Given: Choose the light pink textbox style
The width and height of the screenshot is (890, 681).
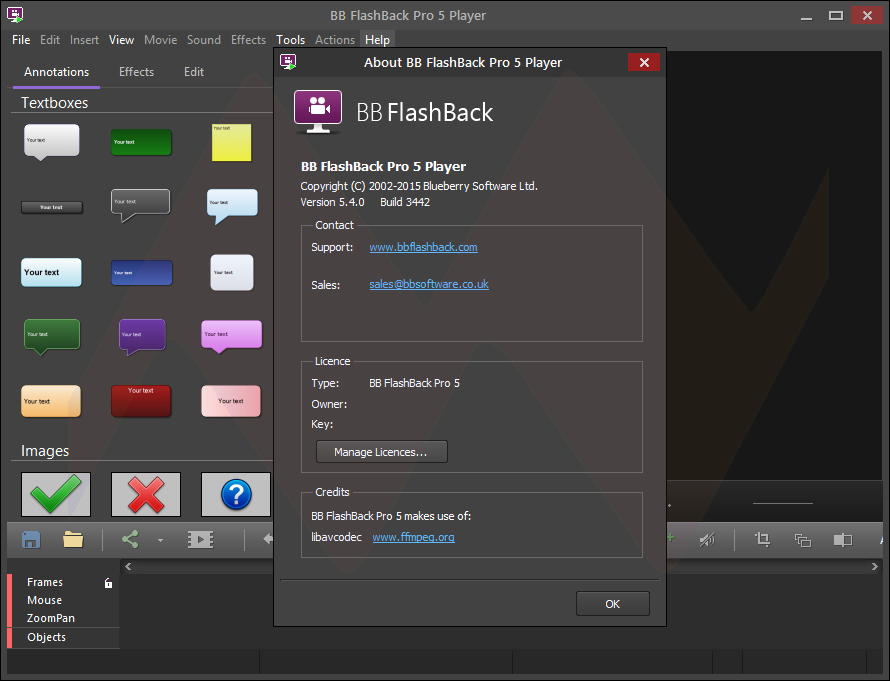Looking at the screenshot, I should click(231, 401).
